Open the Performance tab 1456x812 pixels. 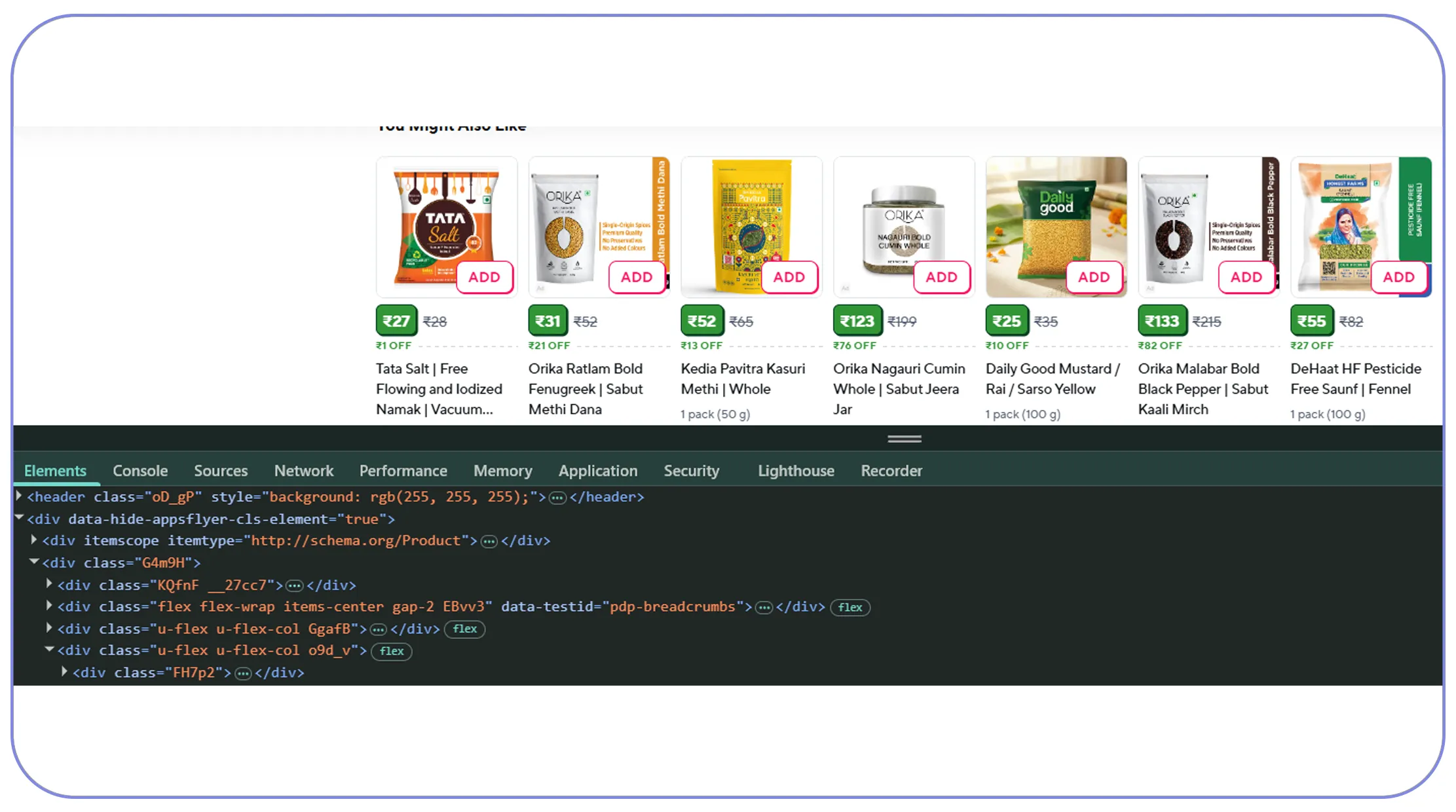coord(403,471)
